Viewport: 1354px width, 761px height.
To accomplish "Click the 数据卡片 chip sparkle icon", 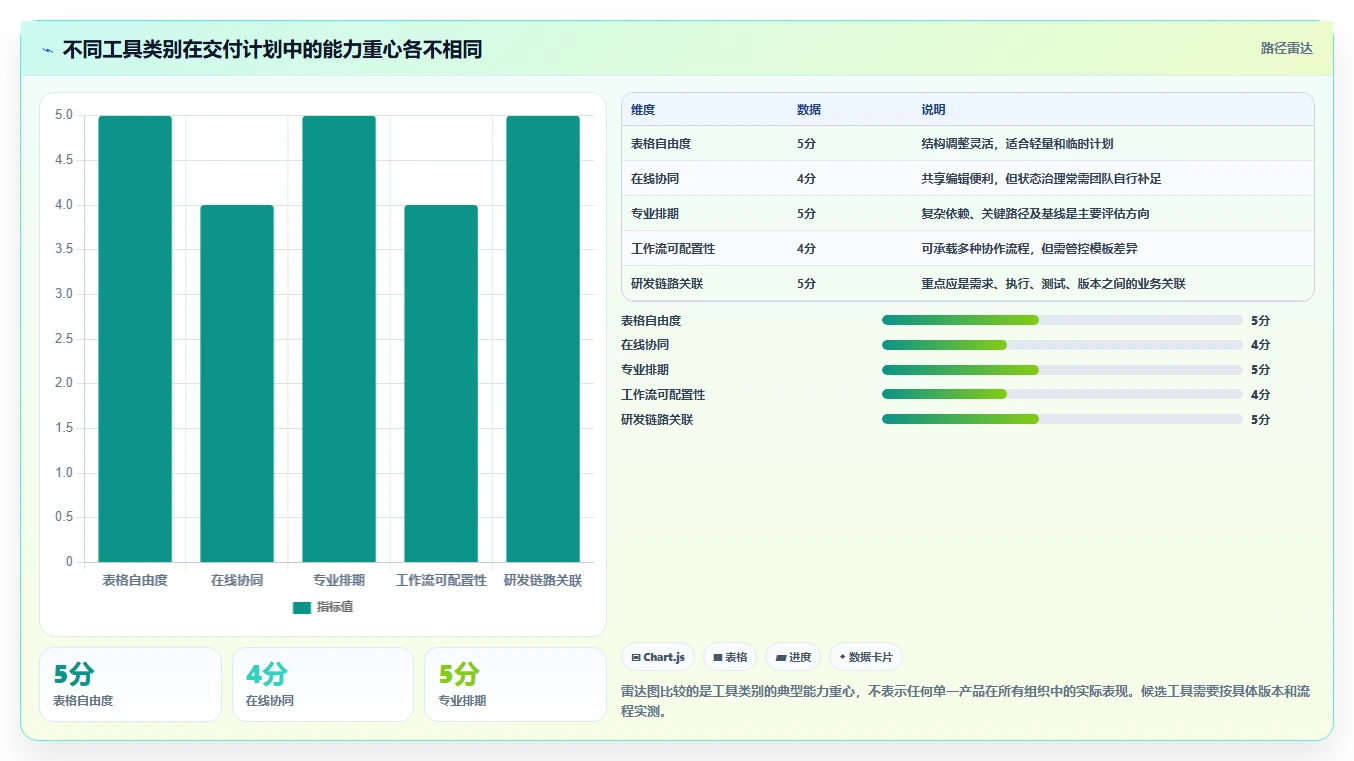I will pyautogui.click(x=843, y=657).
